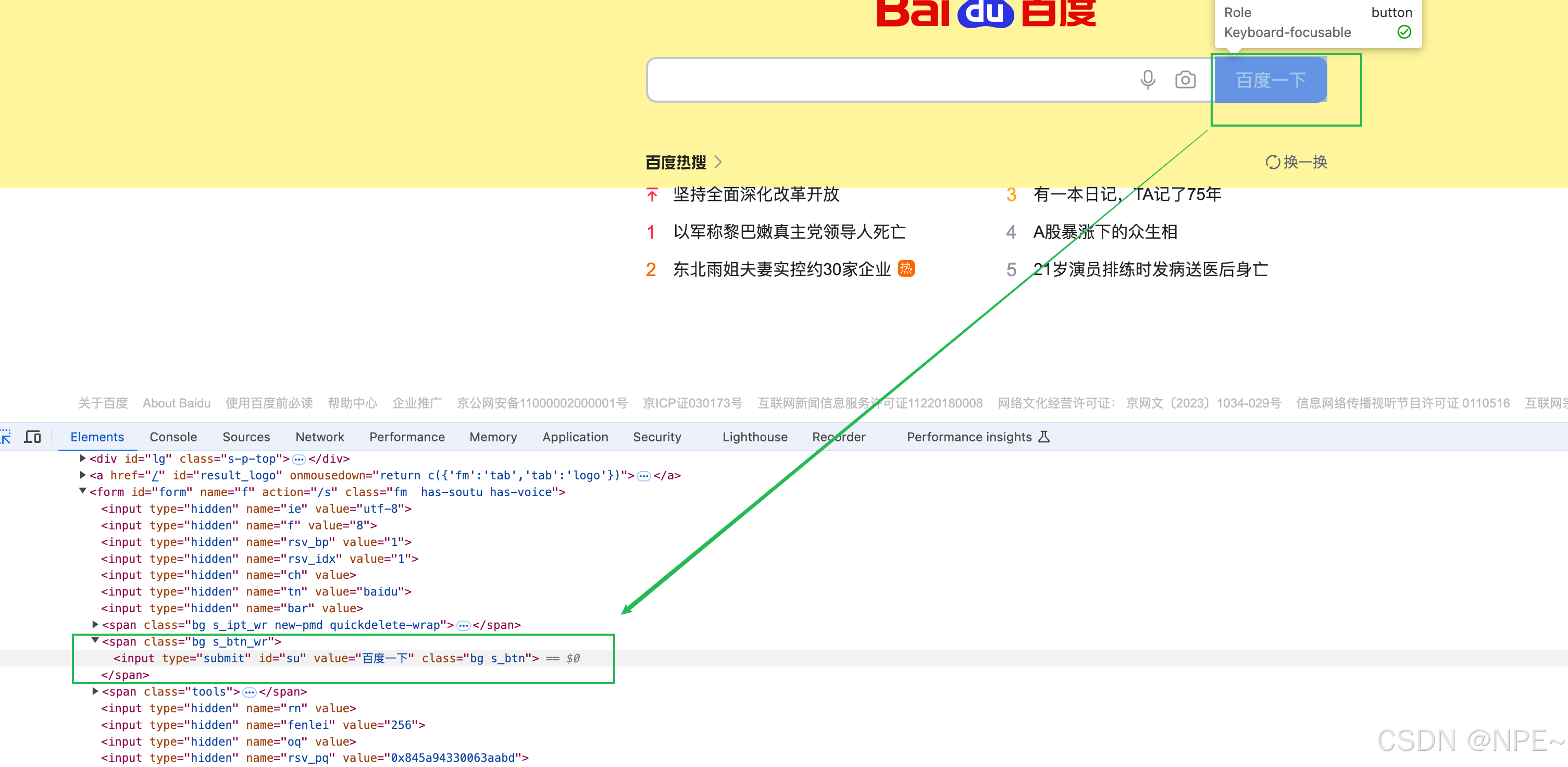Switch to the Network tab
Viewport: 1568px width, 767px height.
click(x=319, y=437)
